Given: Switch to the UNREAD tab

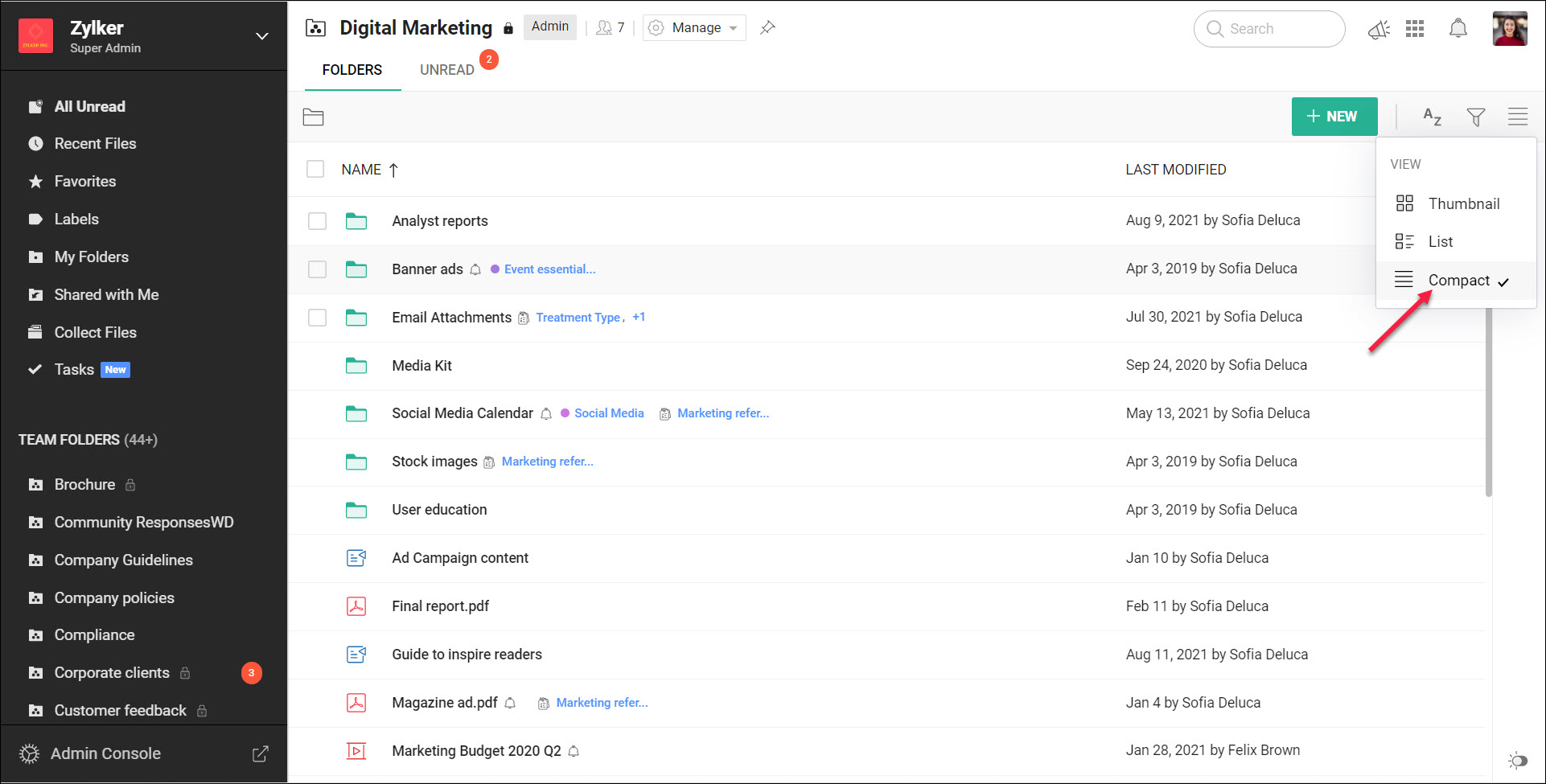Looking at the screenshot, I should (446, 69).
